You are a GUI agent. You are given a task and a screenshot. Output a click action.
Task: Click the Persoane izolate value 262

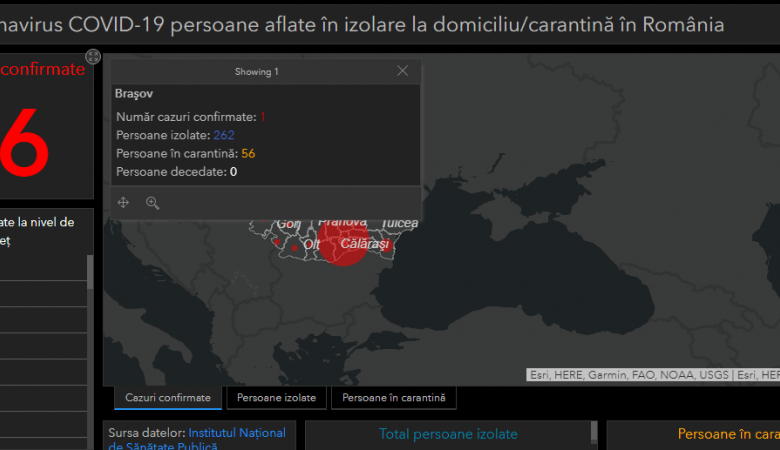[224, 135]
